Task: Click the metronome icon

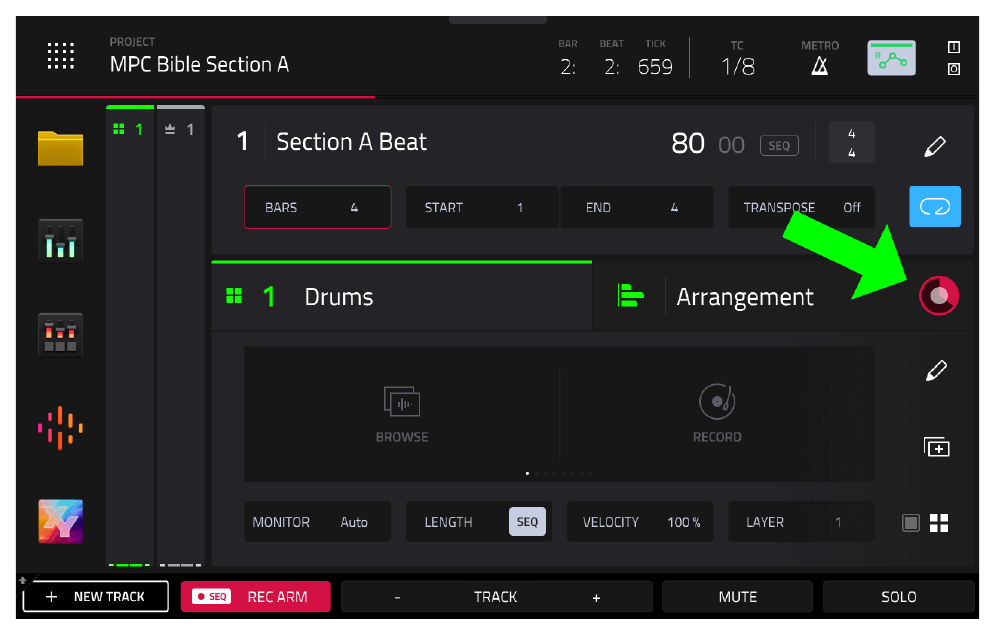Action: [x=819, y=65]
